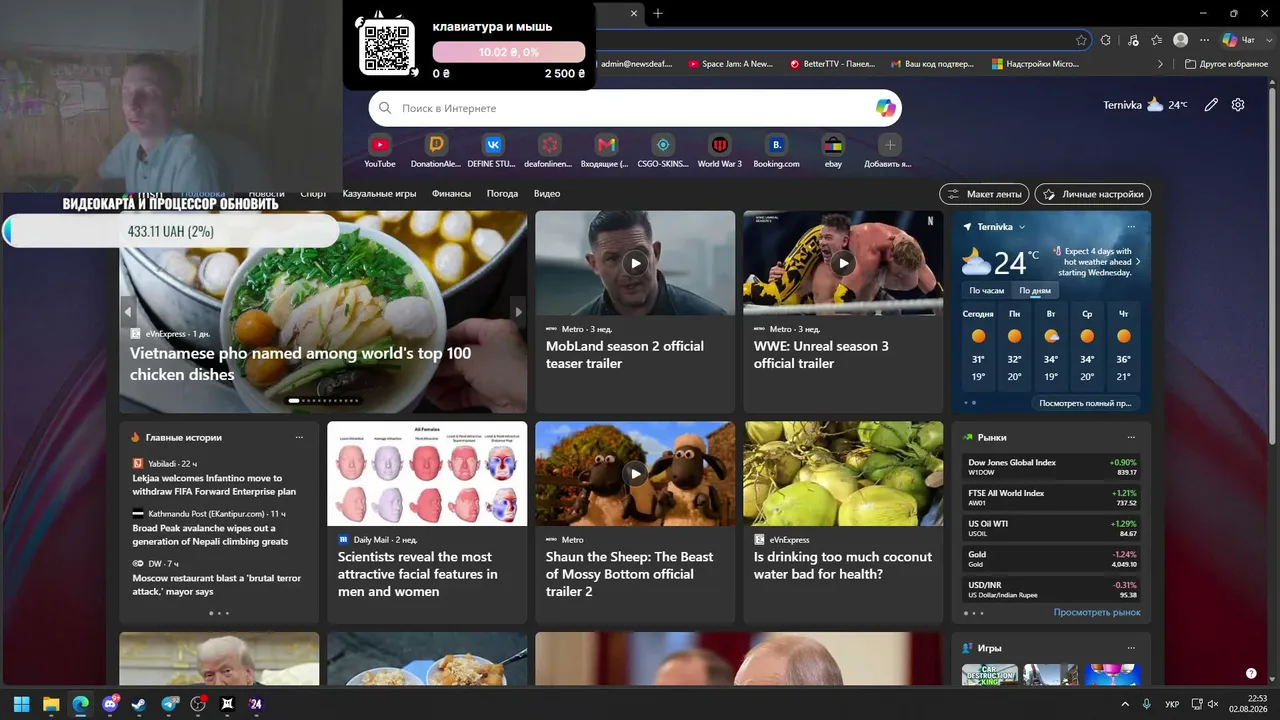Open the Рынки card options menu
The image size is (1280, 720).
pos(1131,437)
